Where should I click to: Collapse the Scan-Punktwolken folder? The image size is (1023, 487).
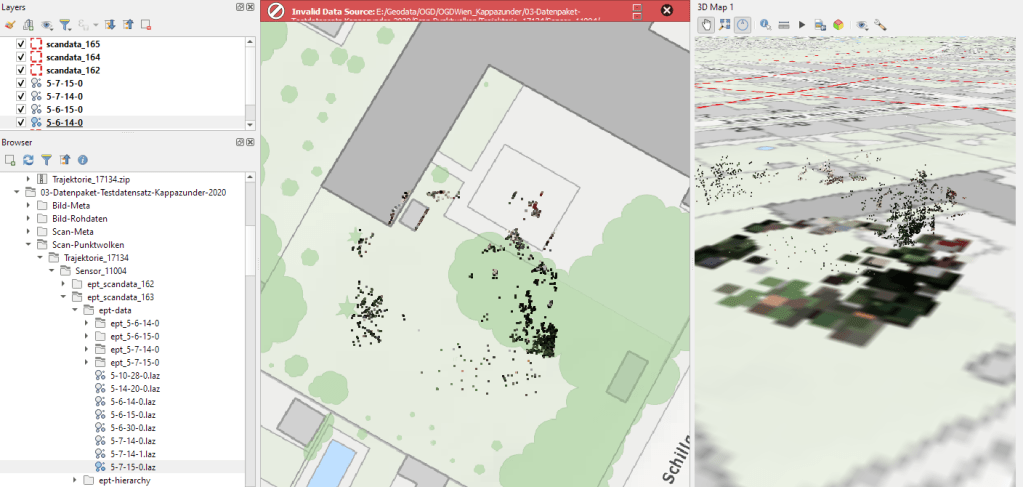(x=29, y=244)
